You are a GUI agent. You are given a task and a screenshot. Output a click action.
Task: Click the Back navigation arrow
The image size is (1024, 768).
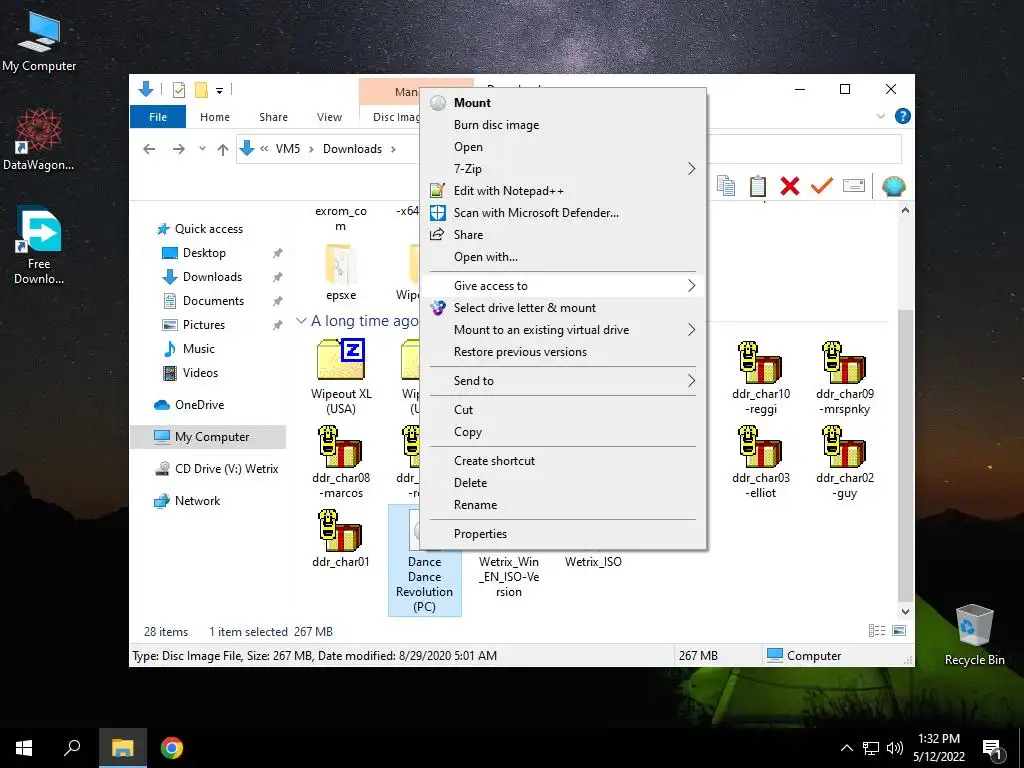point(149,149)
